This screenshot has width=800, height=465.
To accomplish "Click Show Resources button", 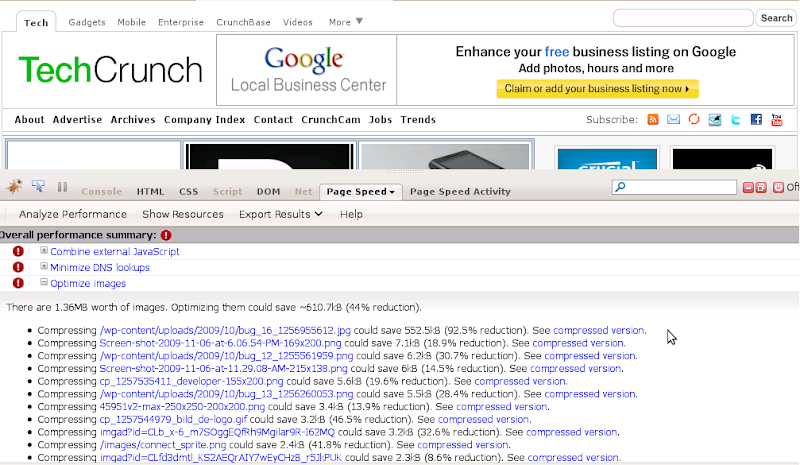I will (x=183, y=214).
